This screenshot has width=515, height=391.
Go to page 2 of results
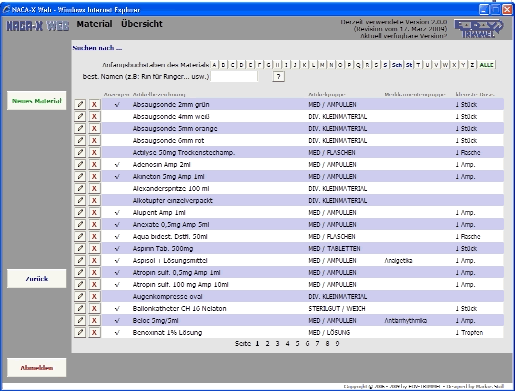tap(267, 344)
